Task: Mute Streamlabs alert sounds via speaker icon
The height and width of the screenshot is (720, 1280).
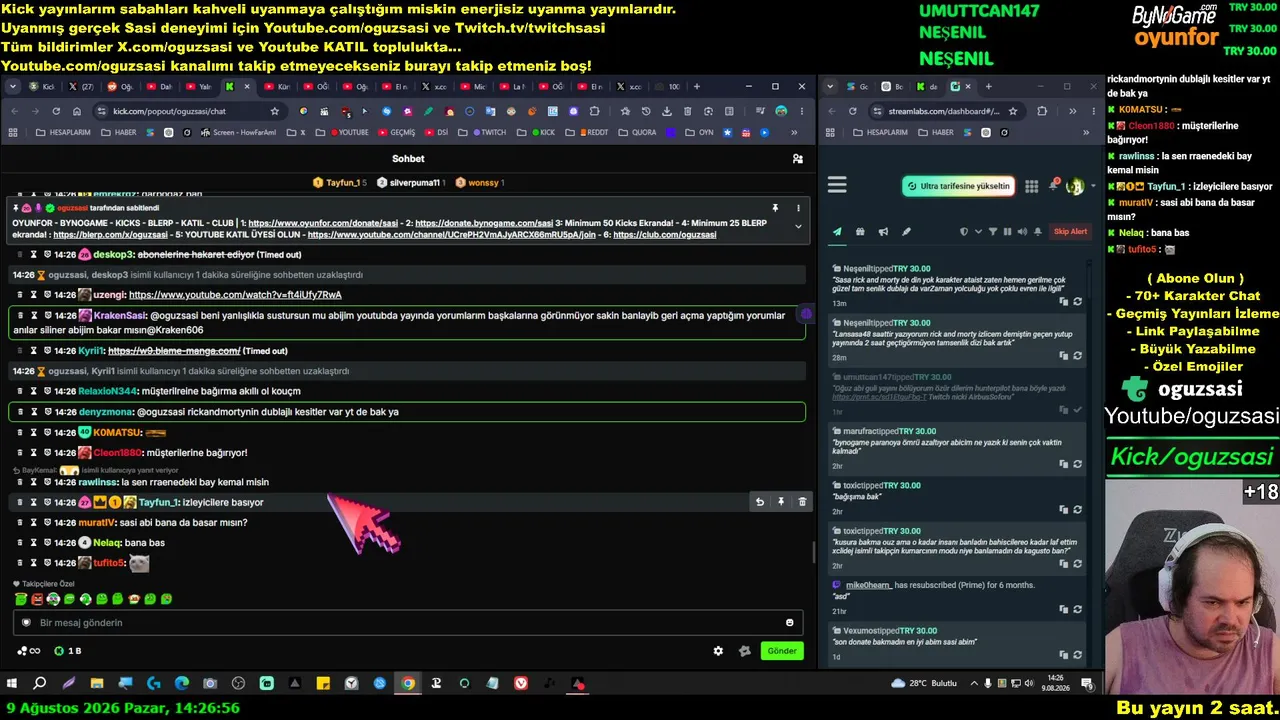Action: pyautogui.click(x=1021, y=232)
